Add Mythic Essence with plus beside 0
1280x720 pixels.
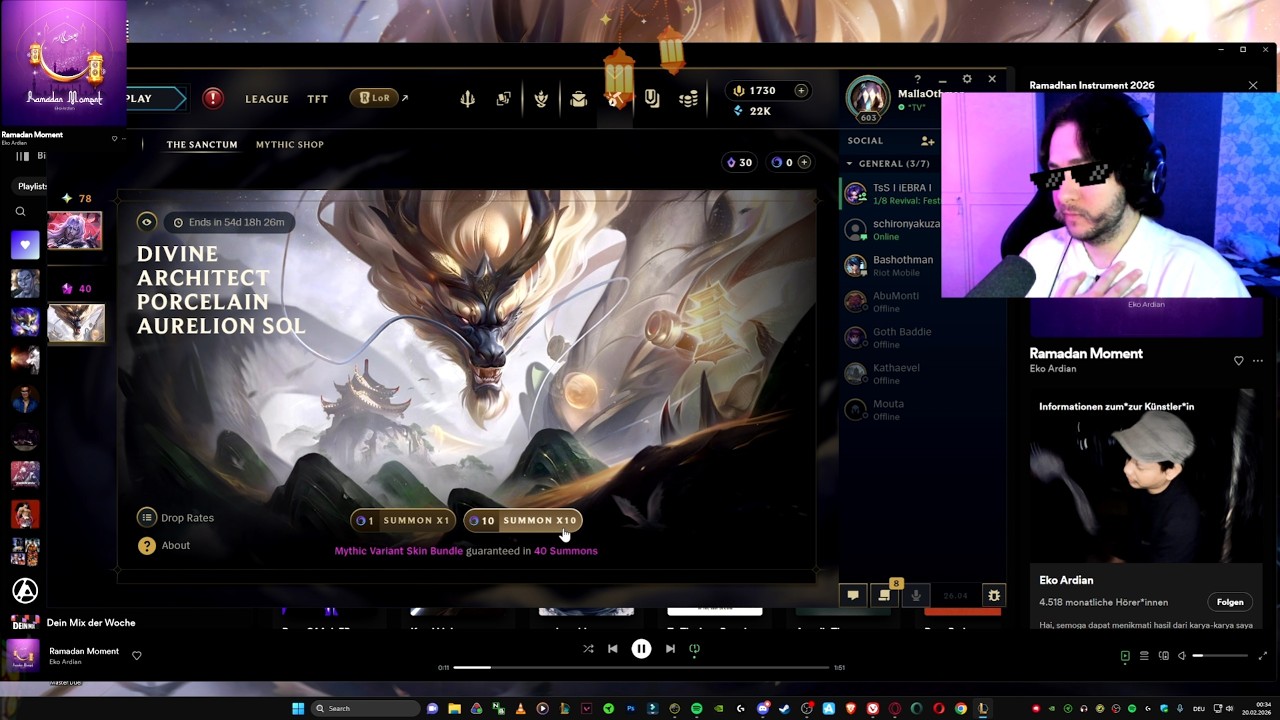pyautogui.click(x=804, y=162)
